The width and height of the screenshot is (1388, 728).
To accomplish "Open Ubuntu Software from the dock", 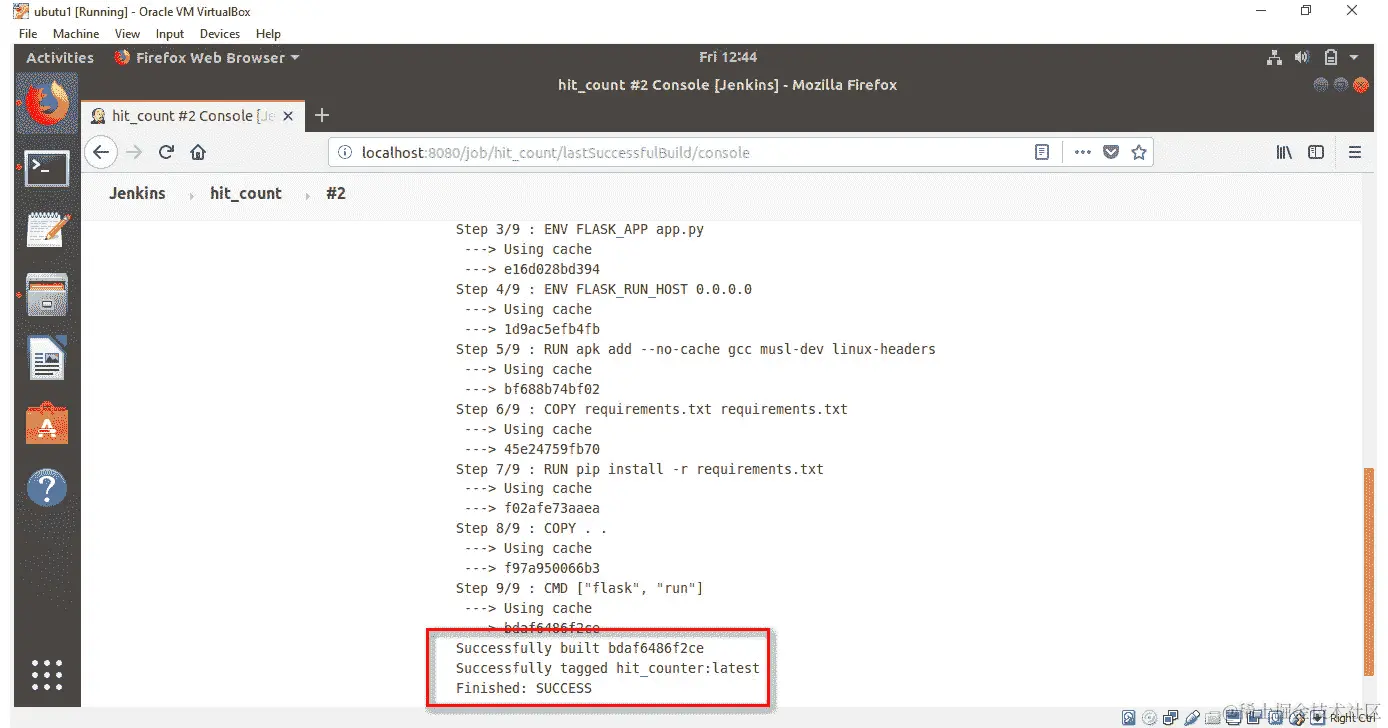I will point(47,425).
